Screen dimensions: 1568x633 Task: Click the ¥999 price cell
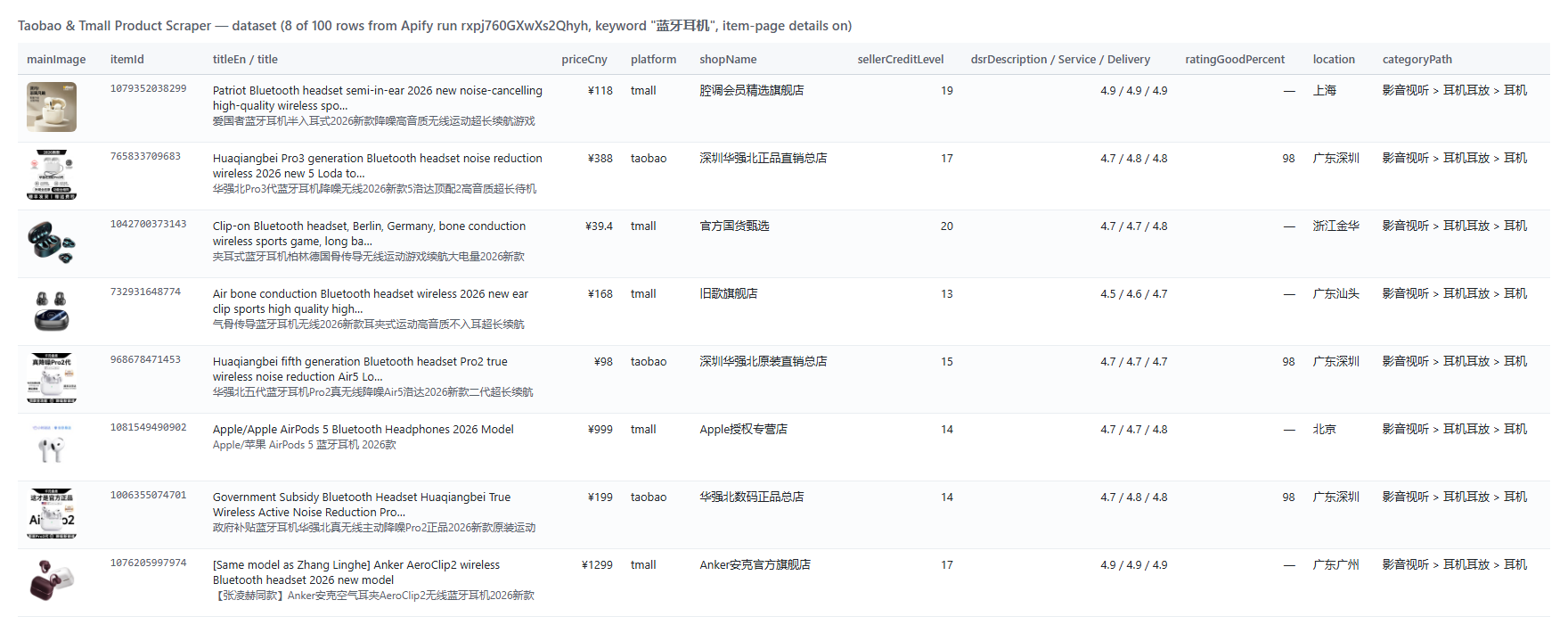600,430
